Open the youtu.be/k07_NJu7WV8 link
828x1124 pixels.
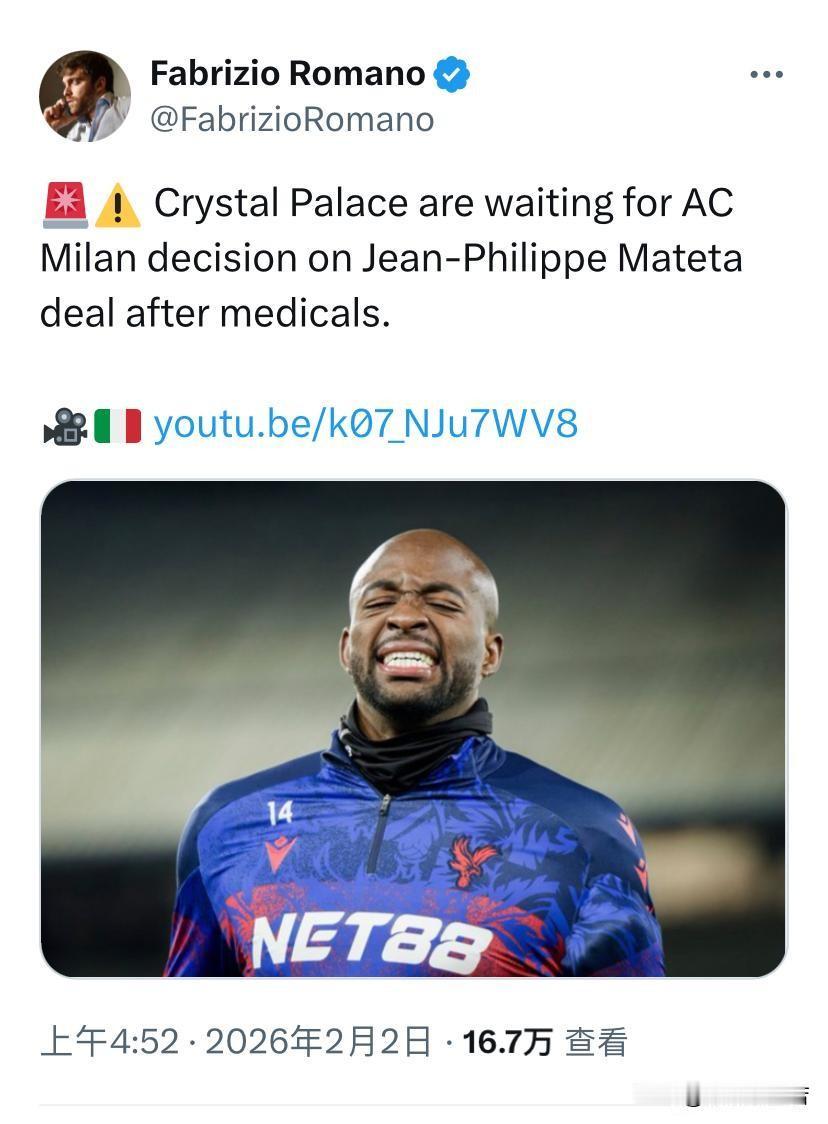tap(365, 425)
